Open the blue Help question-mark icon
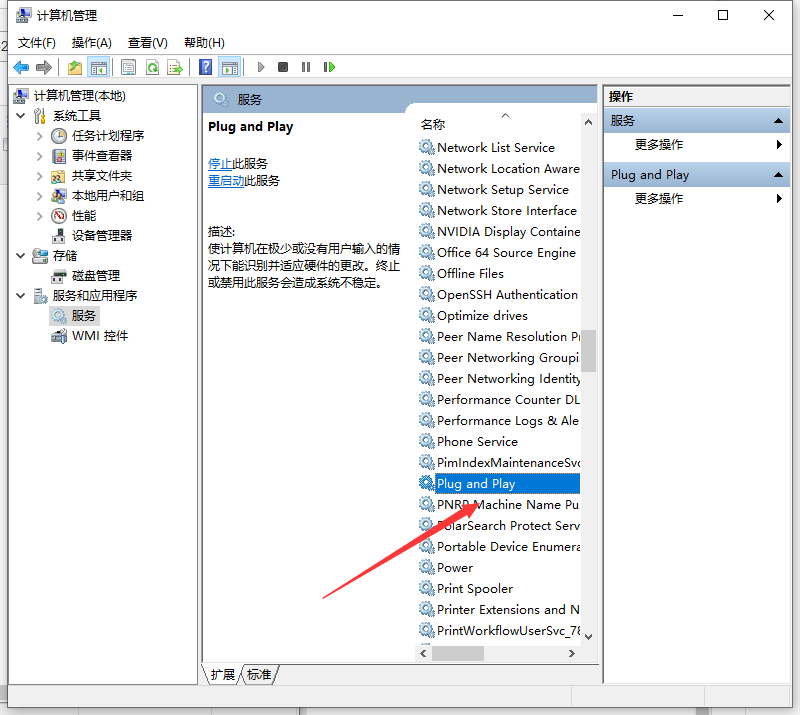 coord(205,67)
